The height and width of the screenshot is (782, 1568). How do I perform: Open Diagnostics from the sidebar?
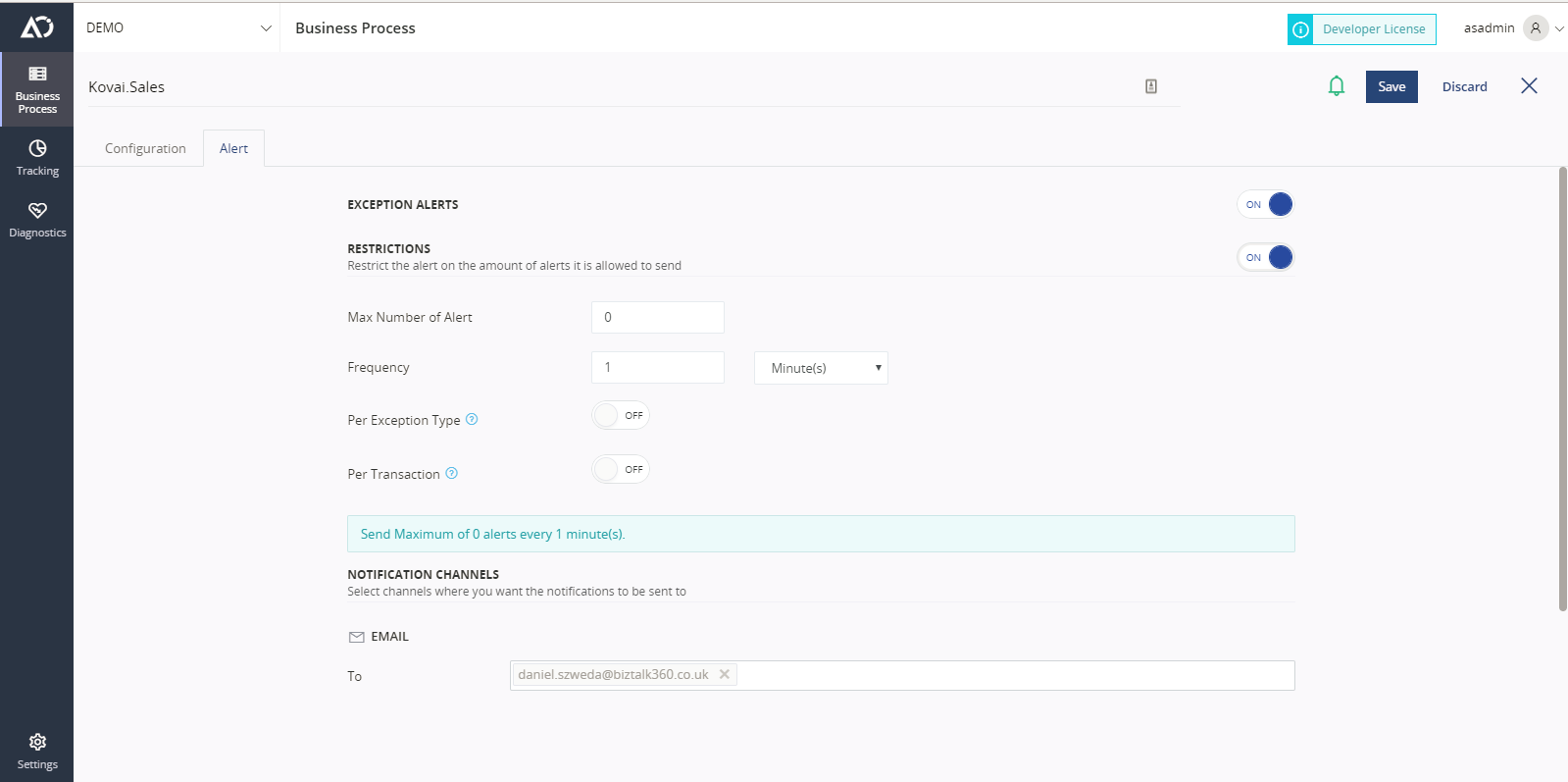tap(37, 220)
